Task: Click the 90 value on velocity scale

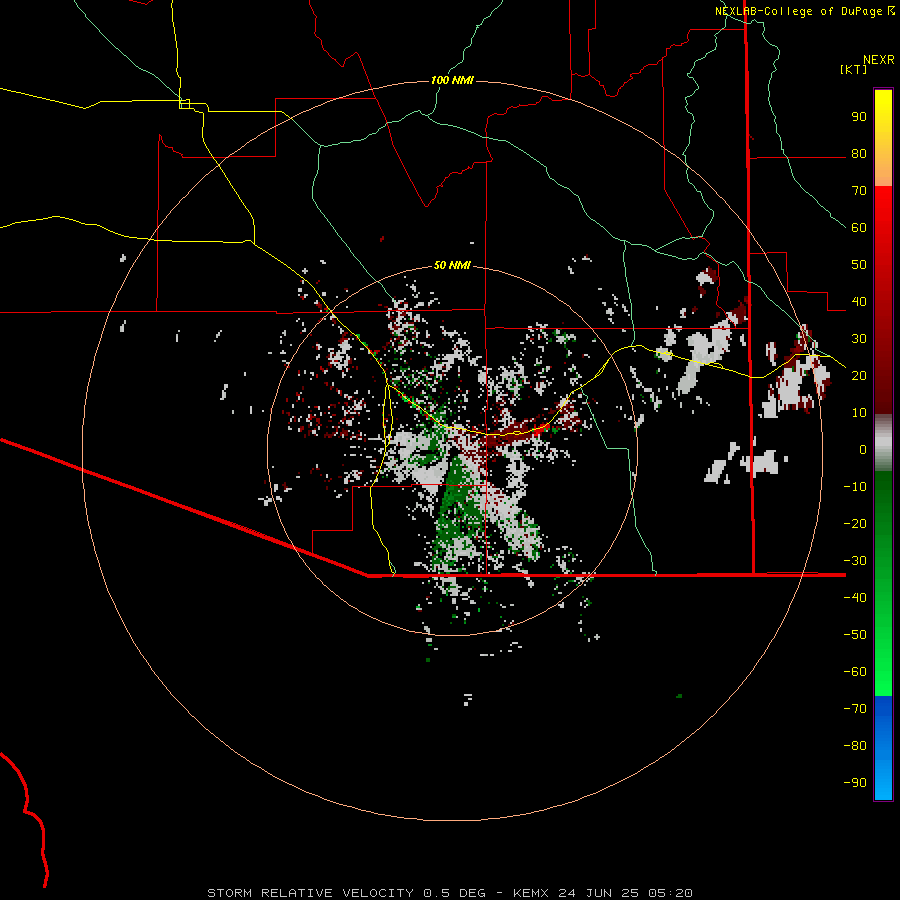Action: 859,117
